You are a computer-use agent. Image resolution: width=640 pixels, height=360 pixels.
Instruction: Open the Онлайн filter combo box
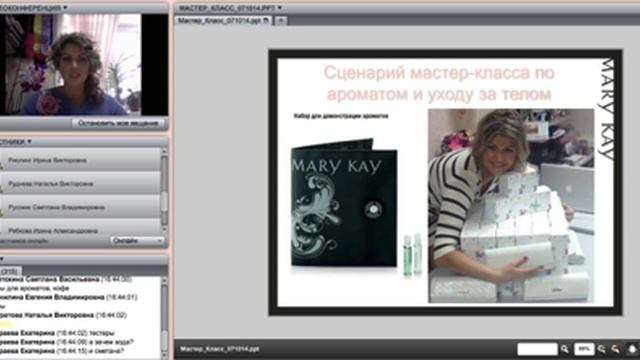click(137, 241)
